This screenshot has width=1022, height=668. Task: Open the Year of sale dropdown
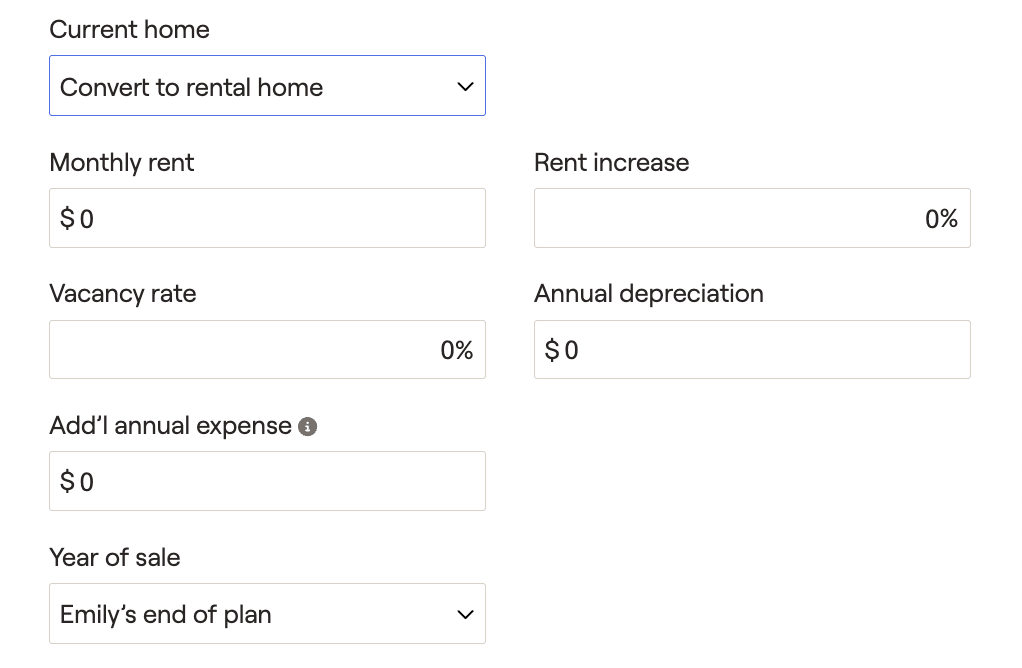[266, 614]
